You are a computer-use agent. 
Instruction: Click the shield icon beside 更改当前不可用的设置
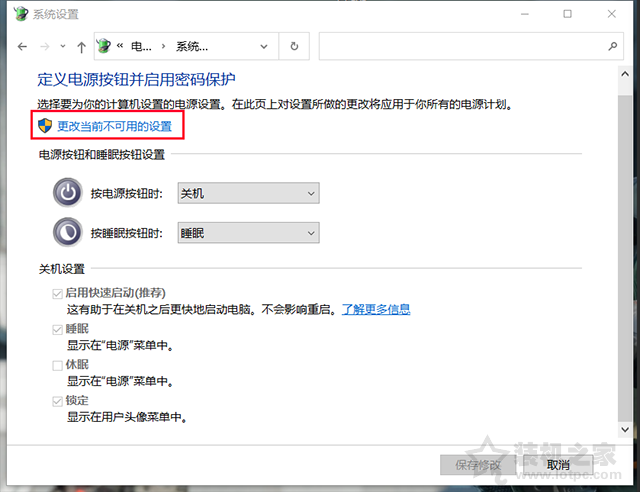44,126
